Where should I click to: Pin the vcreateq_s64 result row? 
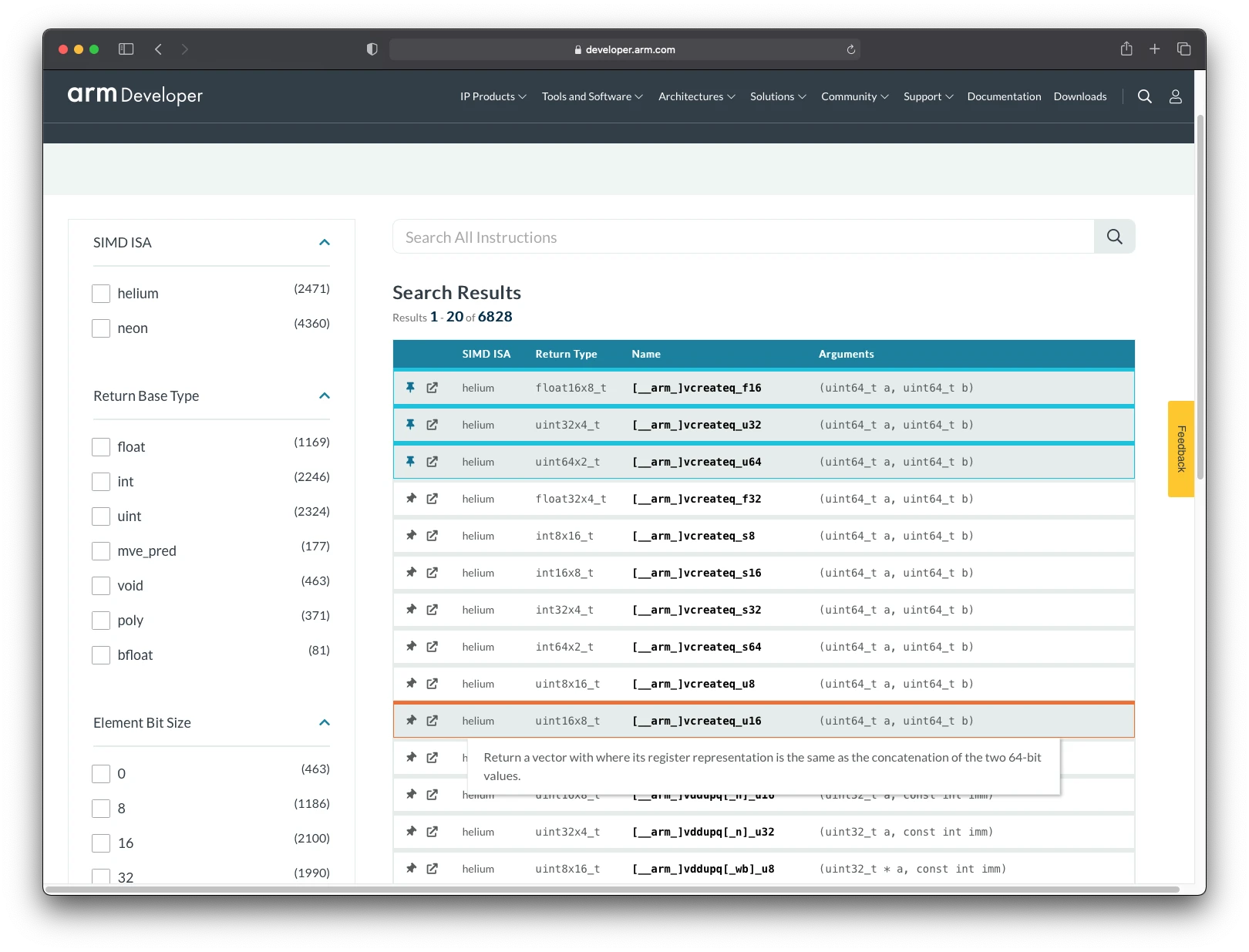pyautogui.click(x=411, y=647)
